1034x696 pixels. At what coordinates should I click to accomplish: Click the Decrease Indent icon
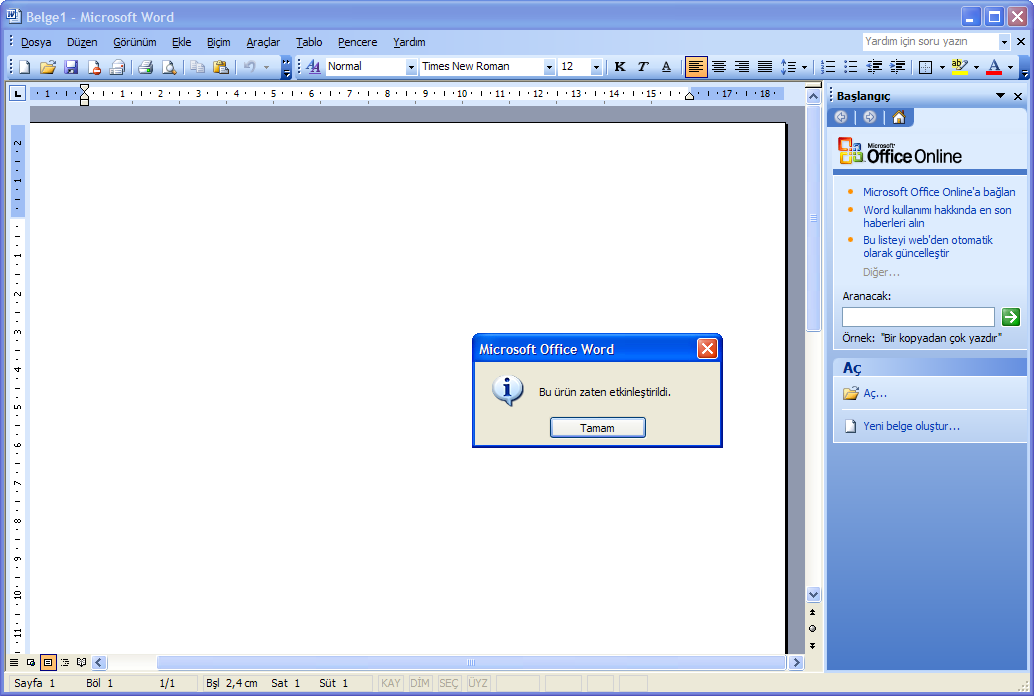pos(874,67)
